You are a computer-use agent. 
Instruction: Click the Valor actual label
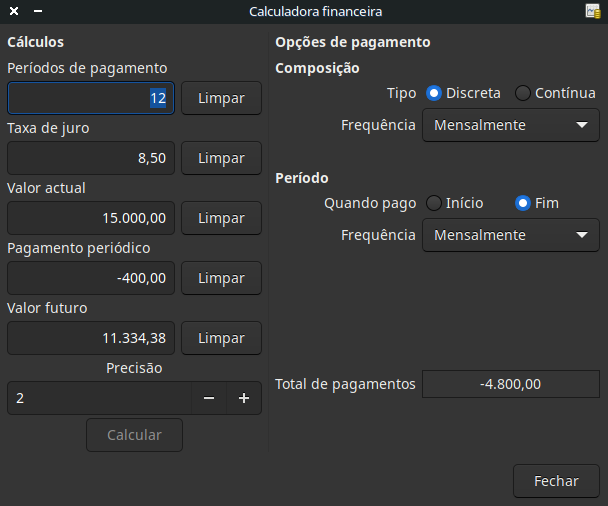46,188
